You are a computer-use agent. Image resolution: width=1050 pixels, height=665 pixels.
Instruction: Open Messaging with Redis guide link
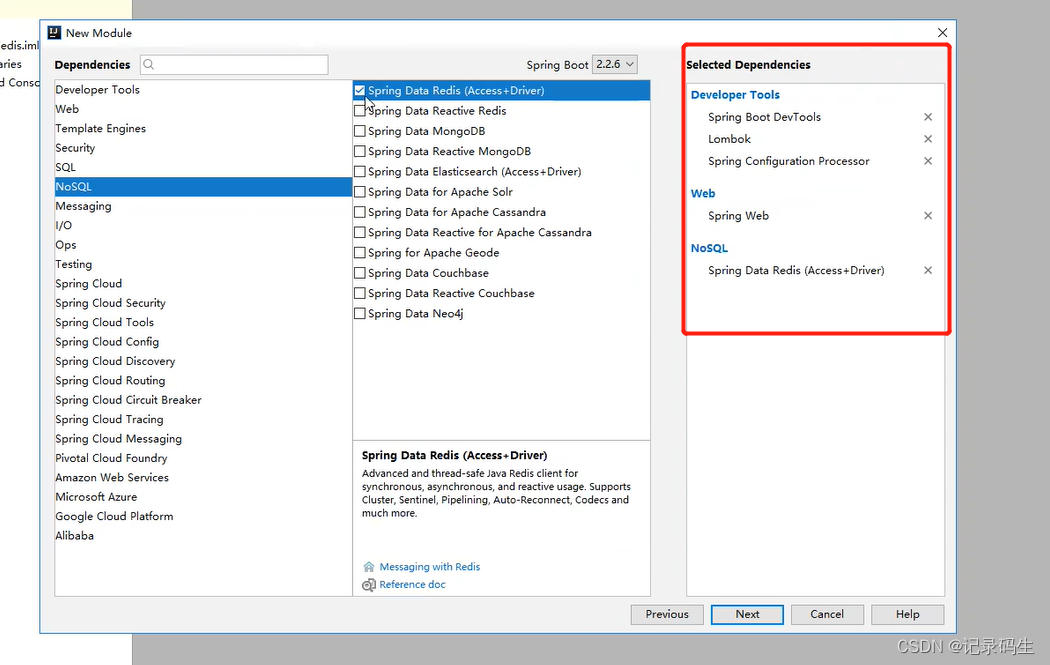[430, 567]
